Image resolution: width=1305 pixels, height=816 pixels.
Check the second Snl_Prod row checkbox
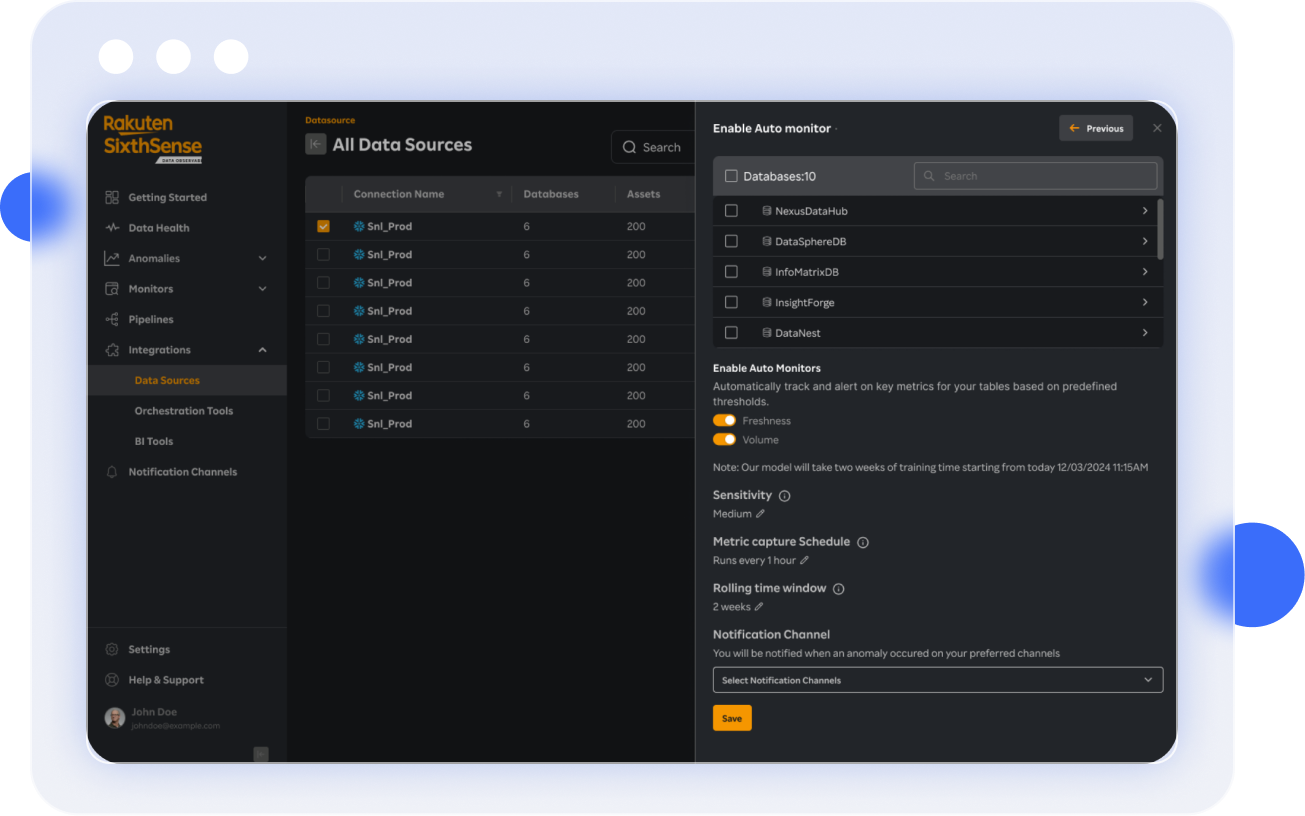point(323,254)
